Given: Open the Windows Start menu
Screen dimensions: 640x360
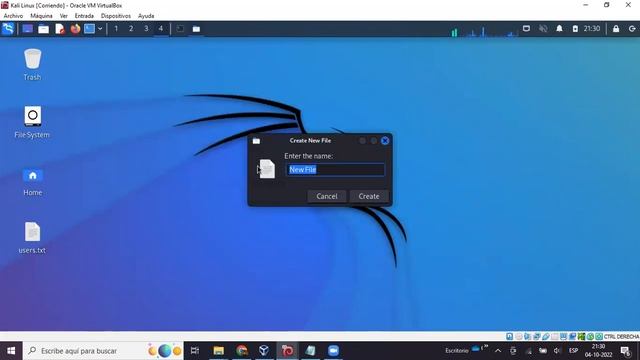Looking at the screenshot, I should click(x=11, y=351).
